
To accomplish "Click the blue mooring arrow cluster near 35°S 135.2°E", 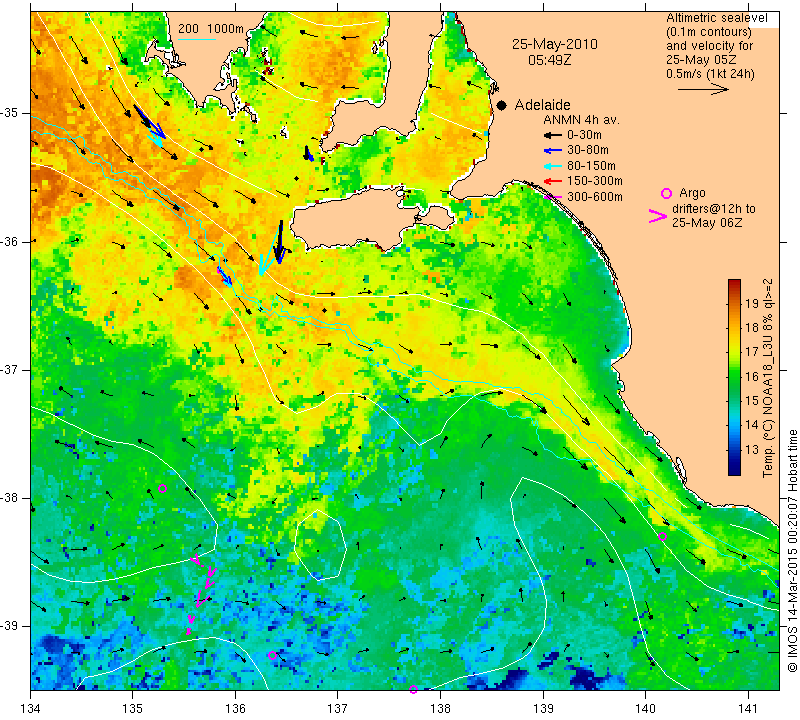I will click(151, 124).
